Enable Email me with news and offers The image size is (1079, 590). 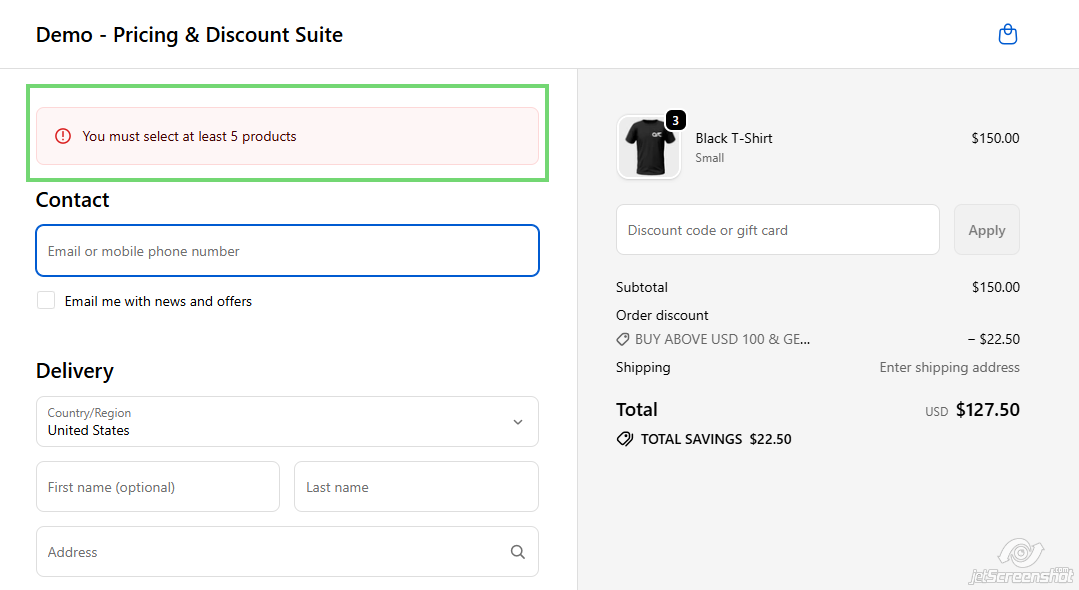click(x=46, y=300)
